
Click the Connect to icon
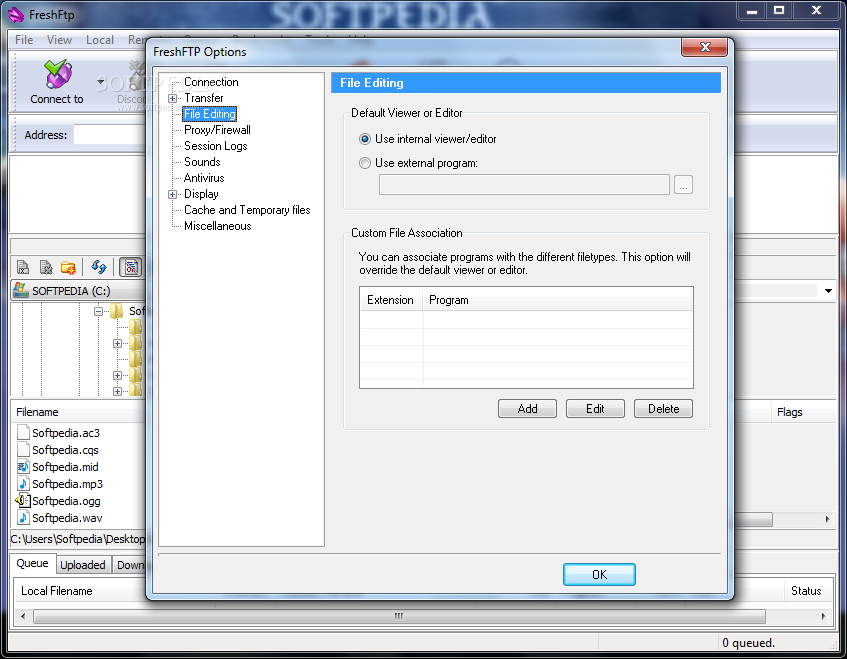(58, 74)
